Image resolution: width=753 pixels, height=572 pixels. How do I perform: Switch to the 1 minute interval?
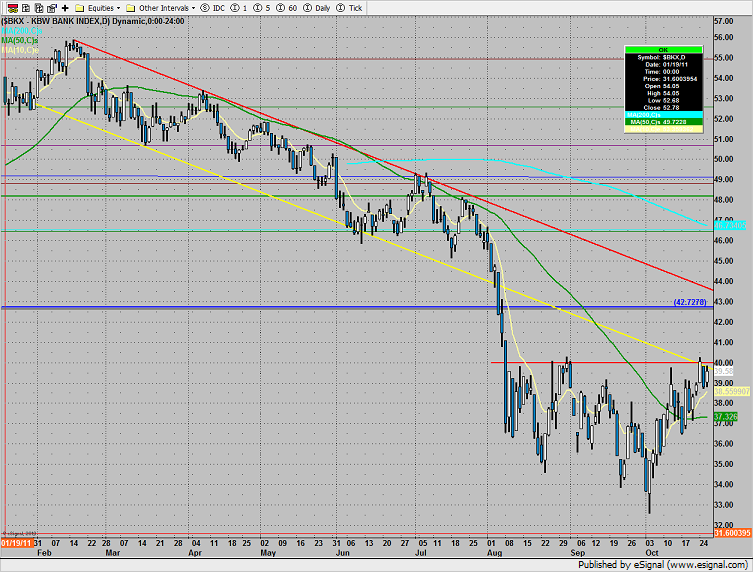(x=245, y=8)
